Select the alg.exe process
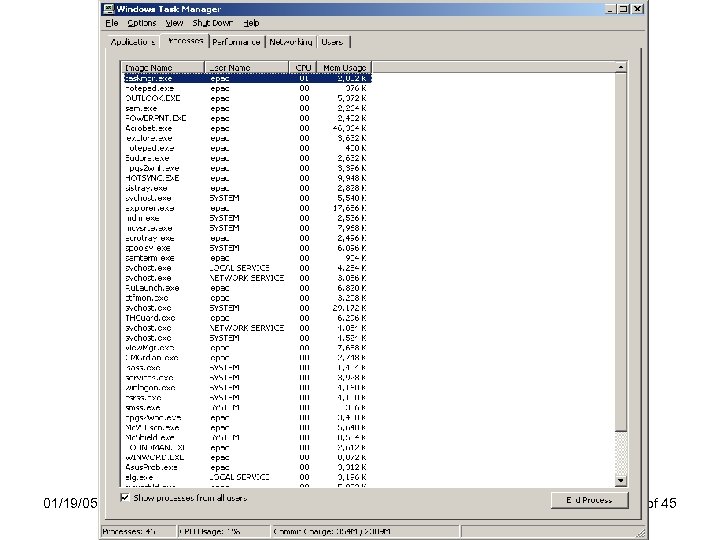The image size is (720, 540). tap(247, 478)
